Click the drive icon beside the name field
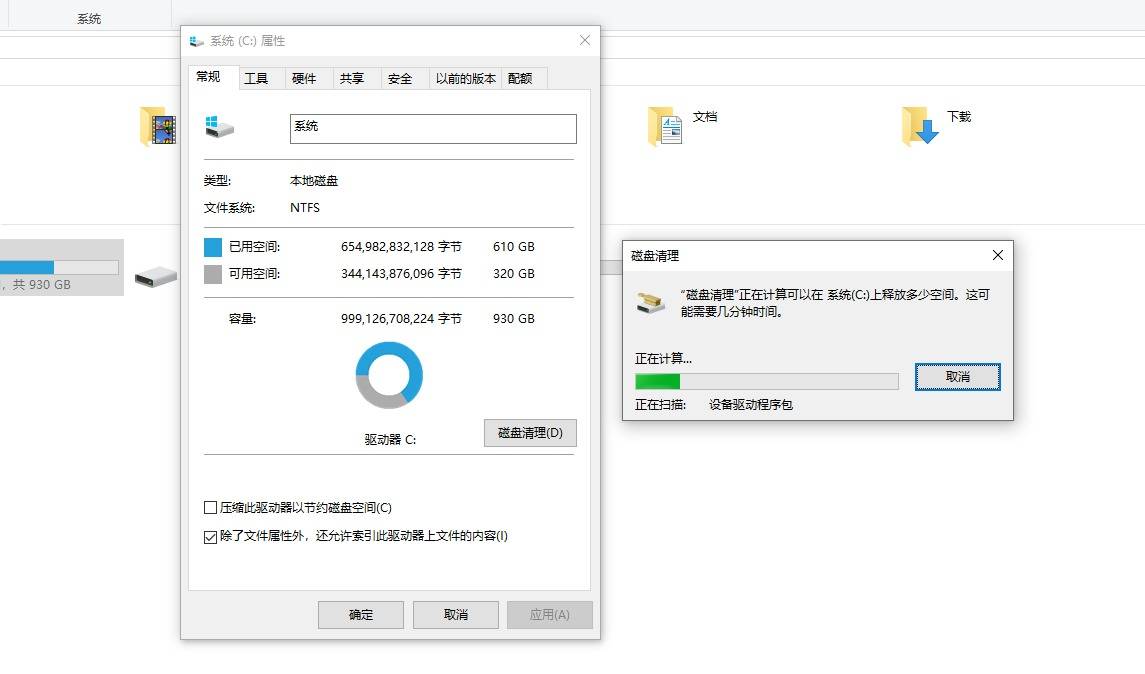 click(219, 127)
